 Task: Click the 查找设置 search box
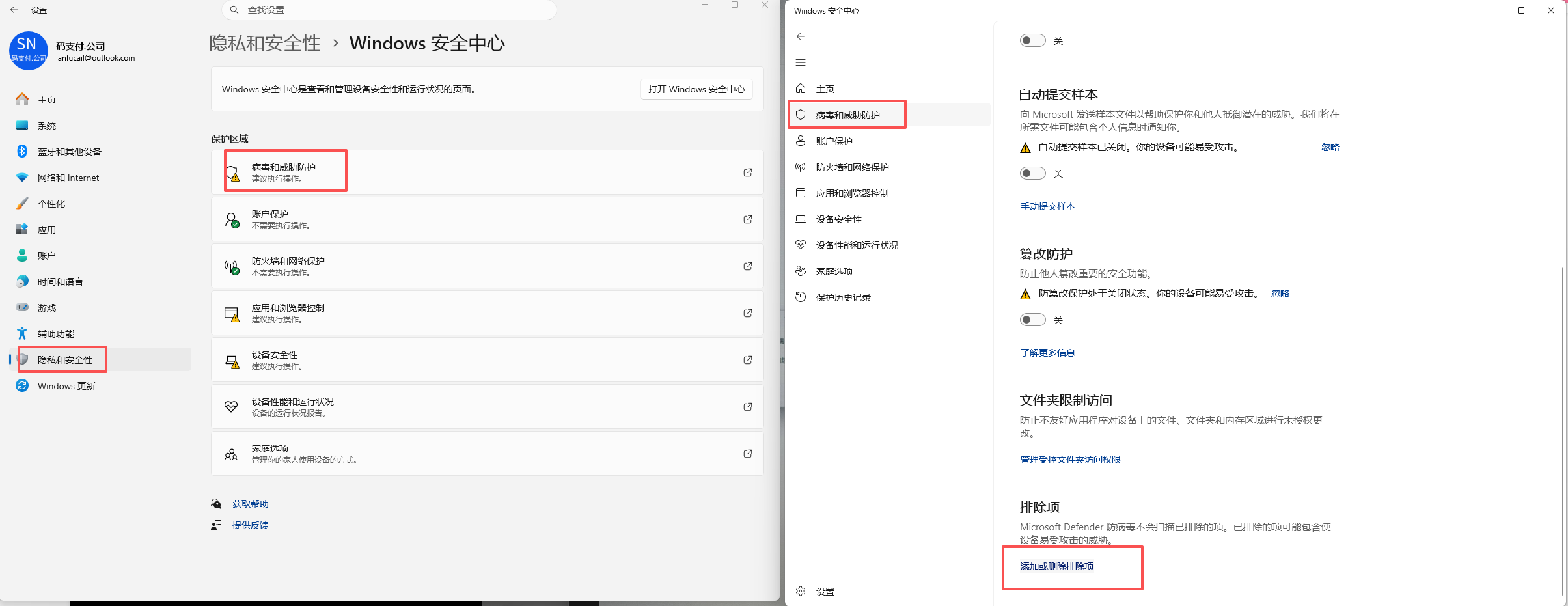(389, 10)
